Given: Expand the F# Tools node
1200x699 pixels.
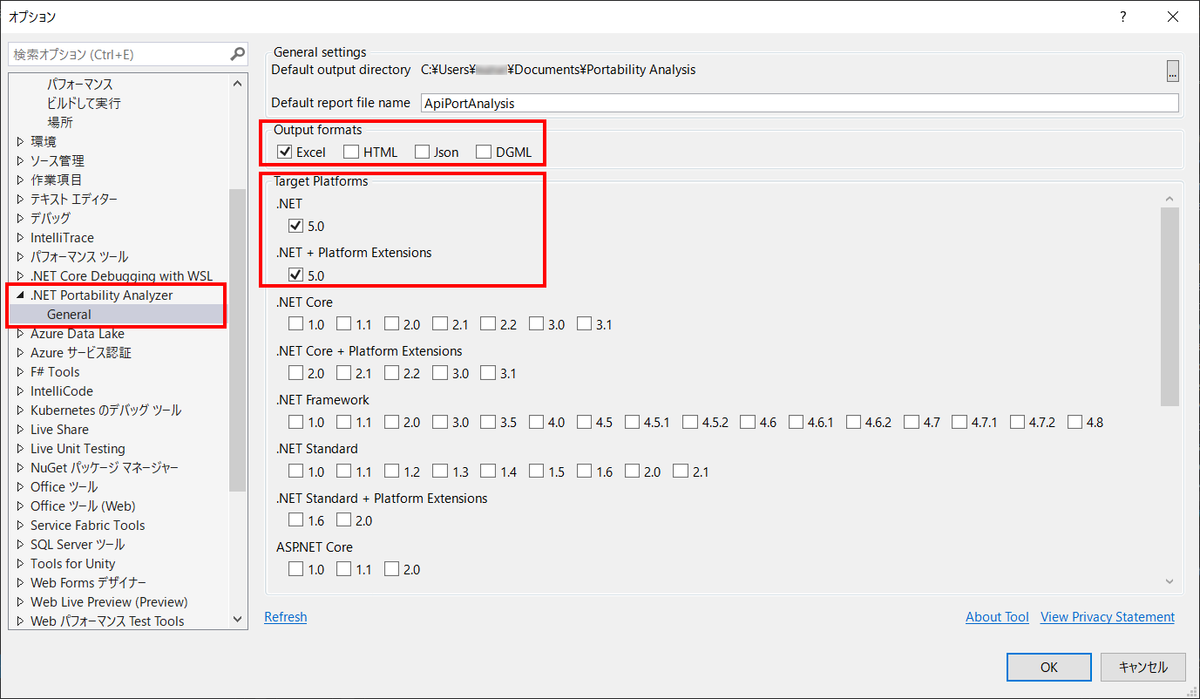Looking at the screenshot, I should pos(20,372).
